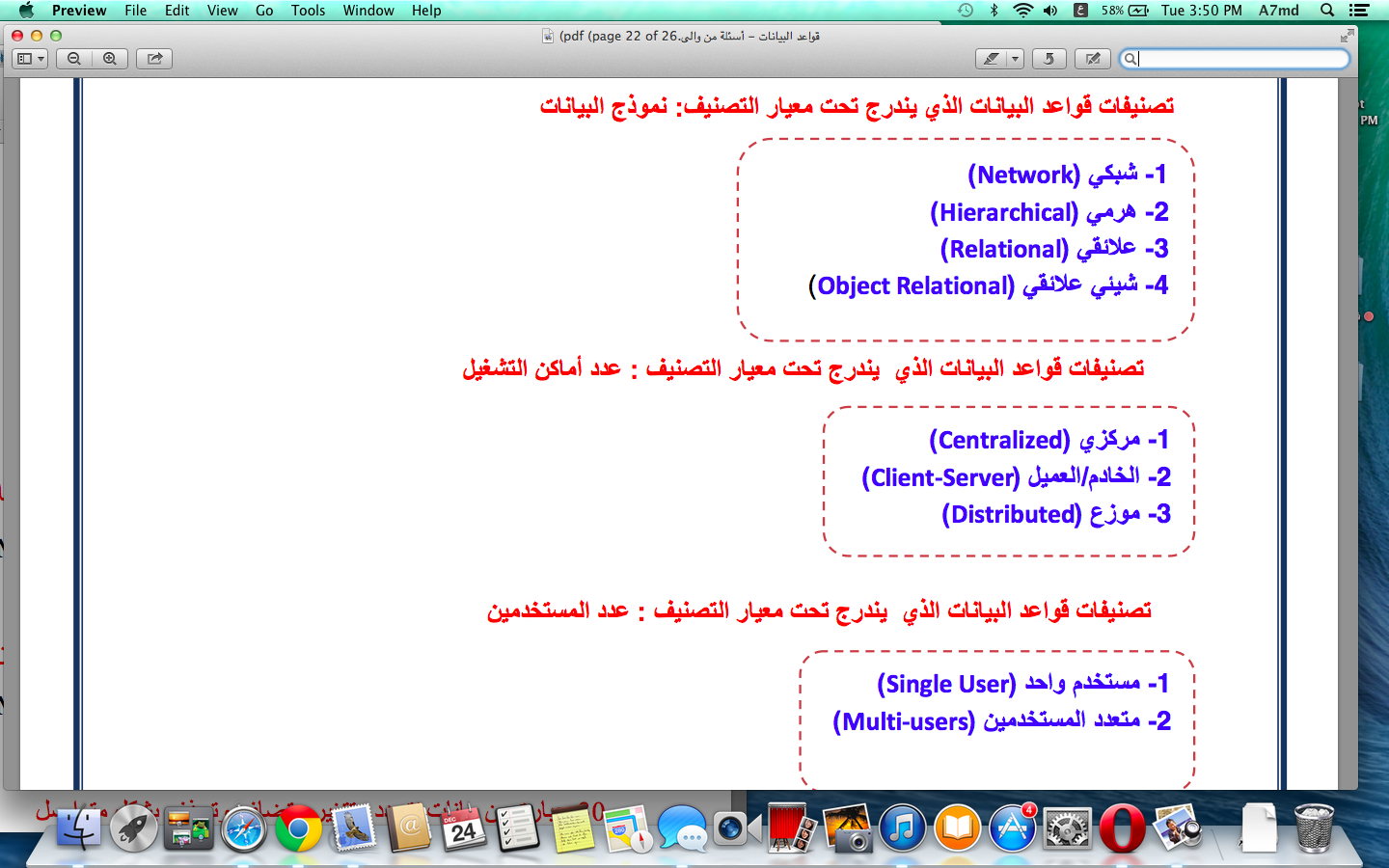
Task: Click the zoom in magnifier button
Action: (x=110, y=59)
